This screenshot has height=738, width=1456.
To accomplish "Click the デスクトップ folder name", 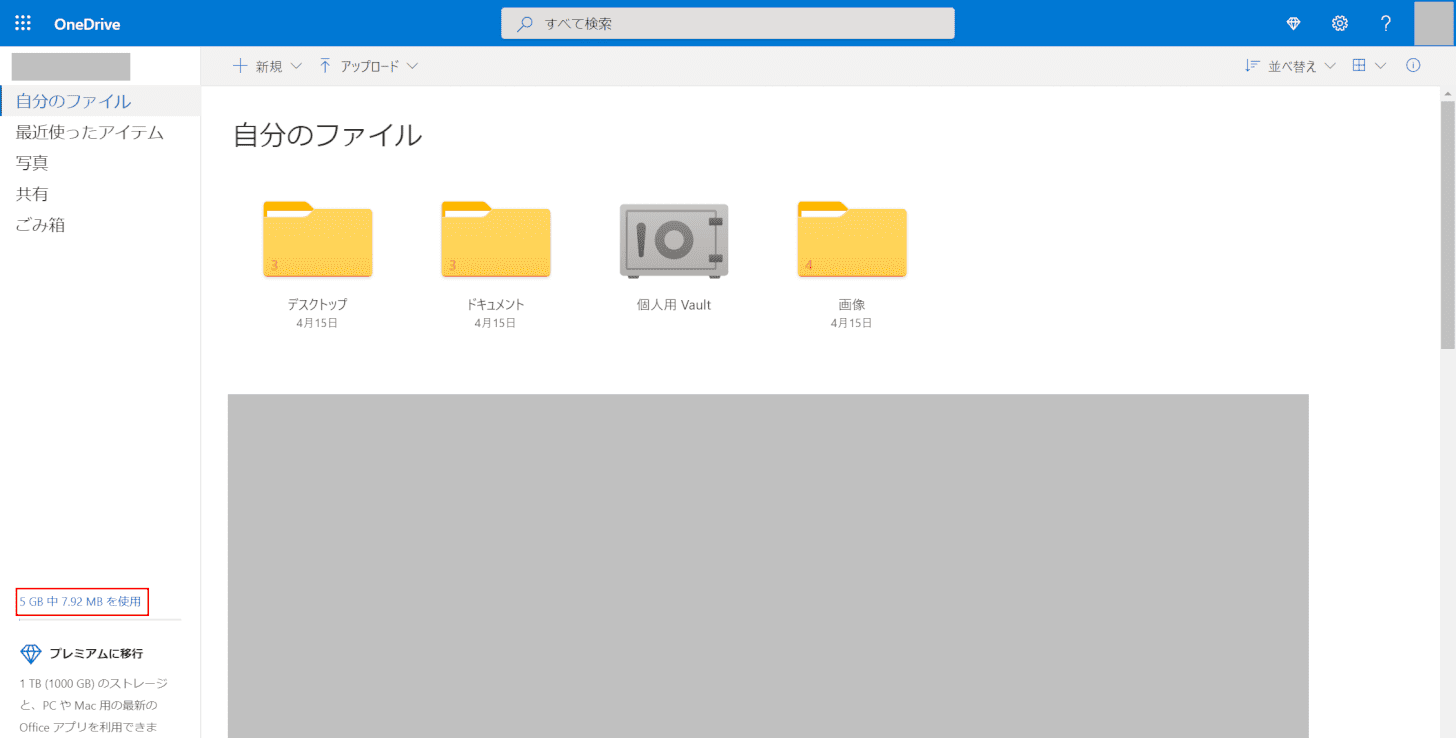I will [x=317, y=305].
